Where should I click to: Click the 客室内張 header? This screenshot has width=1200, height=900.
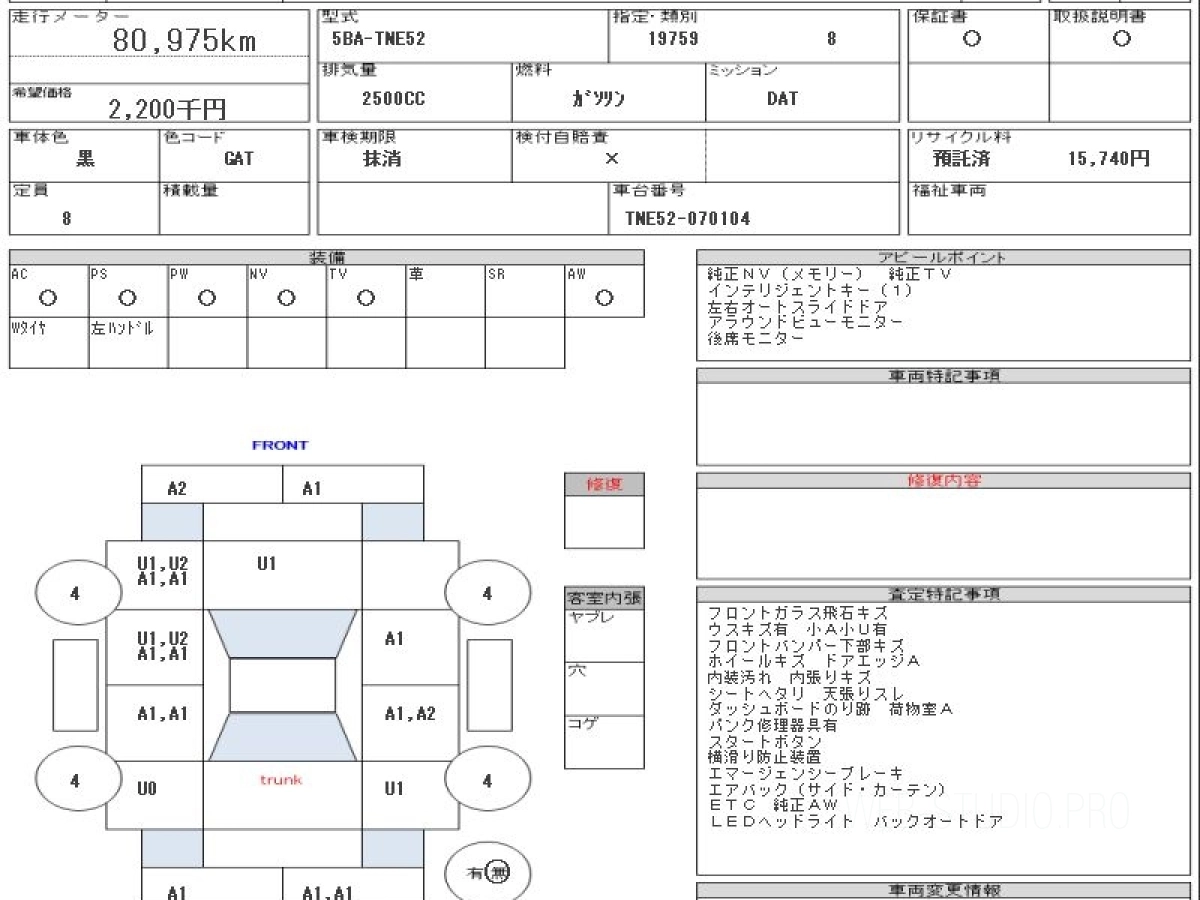click(x=604, y=598)
